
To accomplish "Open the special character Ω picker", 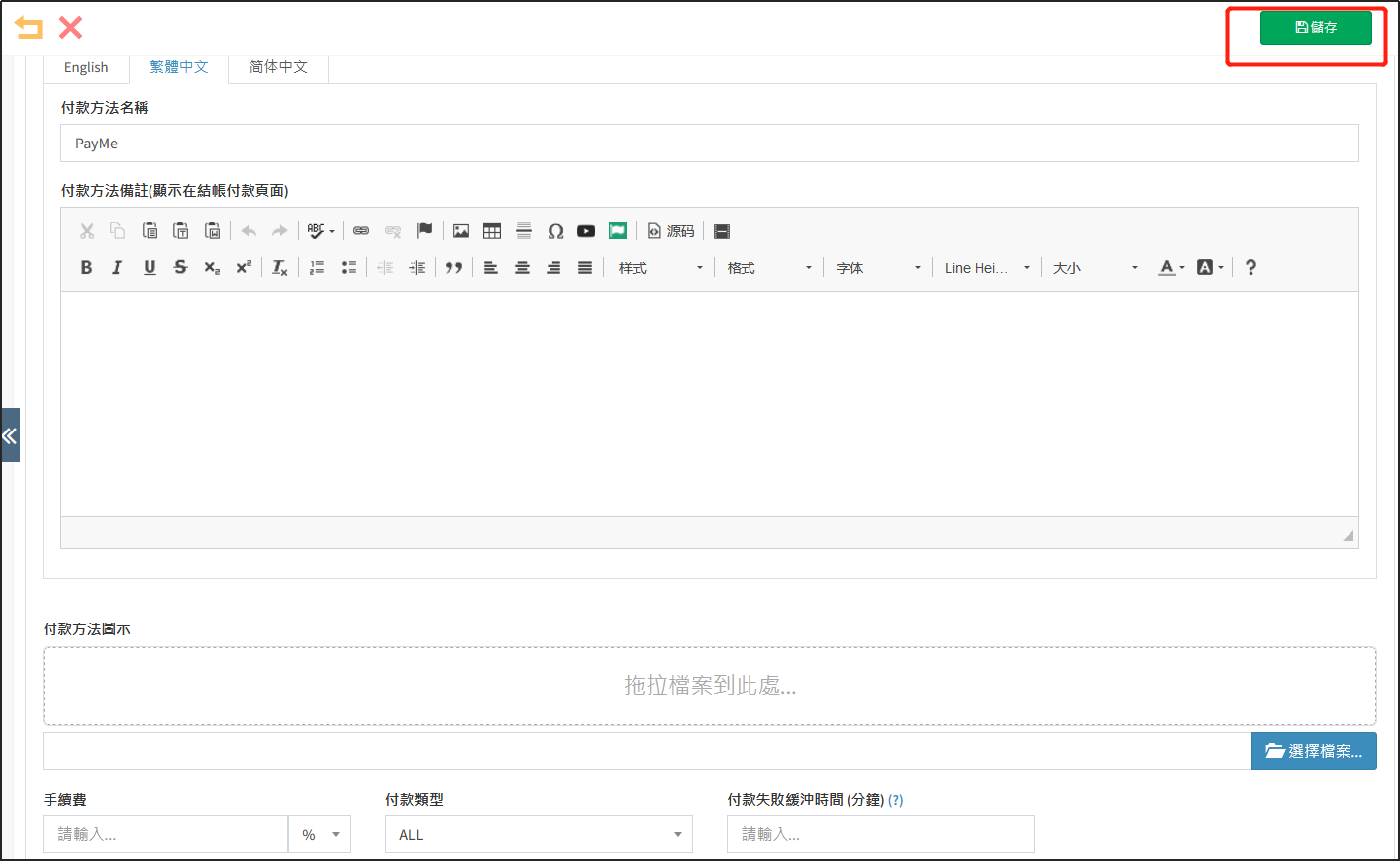I will (x=555, y=230).
